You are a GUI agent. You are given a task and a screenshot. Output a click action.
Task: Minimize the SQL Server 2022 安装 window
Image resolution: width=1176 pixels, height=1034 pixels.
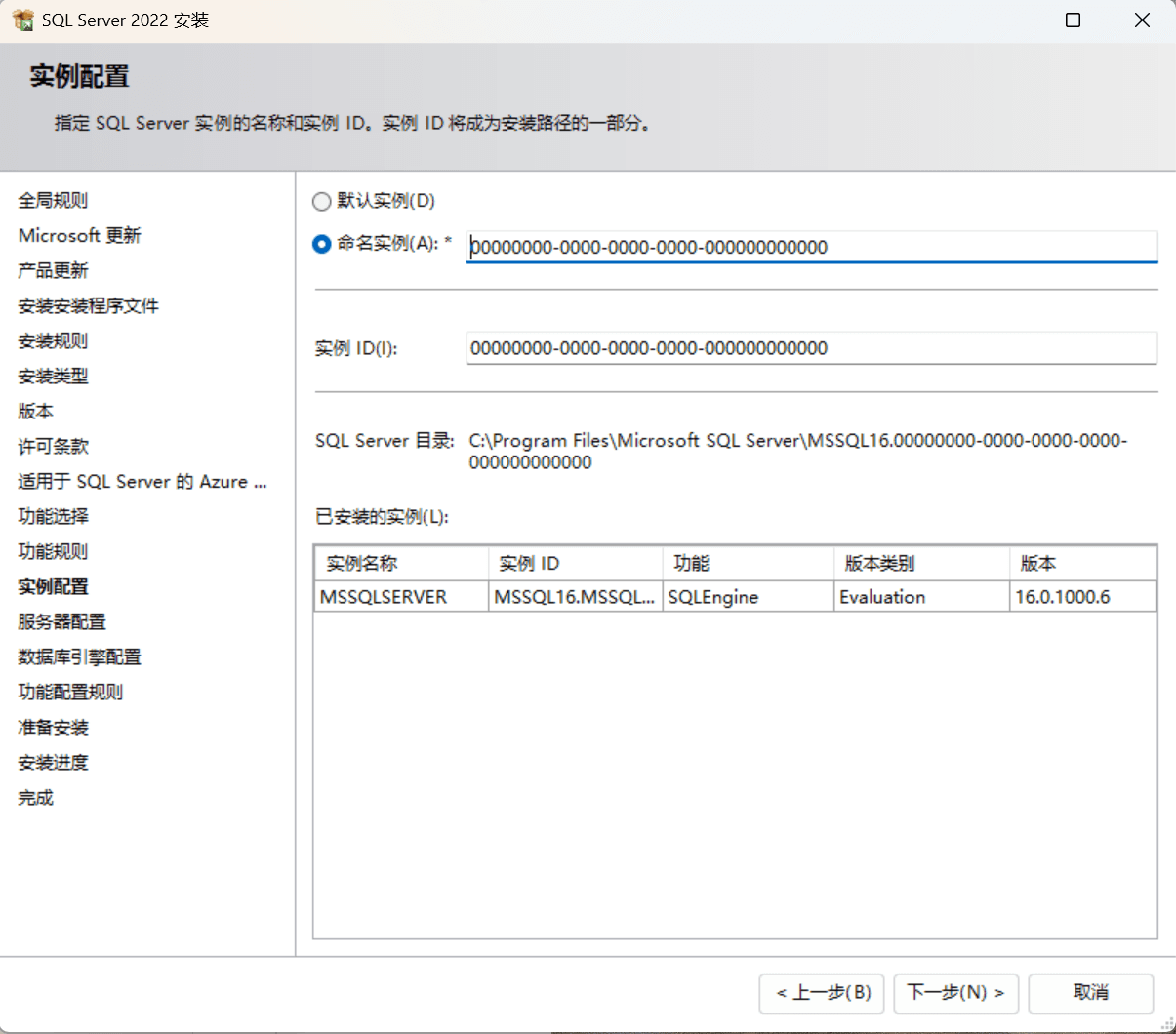pos(1006,20)
